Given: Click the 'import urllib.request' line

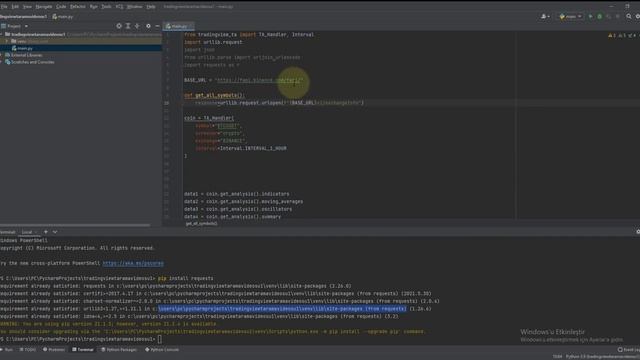Looking at the screenshot, I should (213, 42).
